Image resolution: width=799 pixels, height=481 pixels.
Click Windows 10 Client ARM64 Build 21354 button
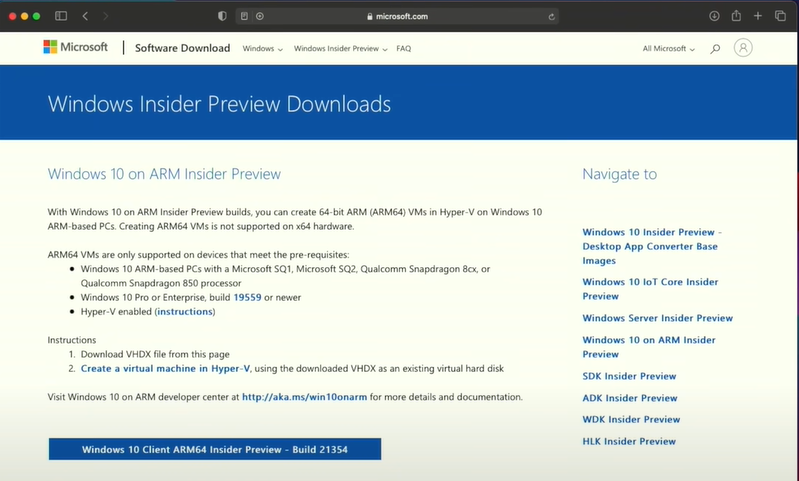(215, 449)
